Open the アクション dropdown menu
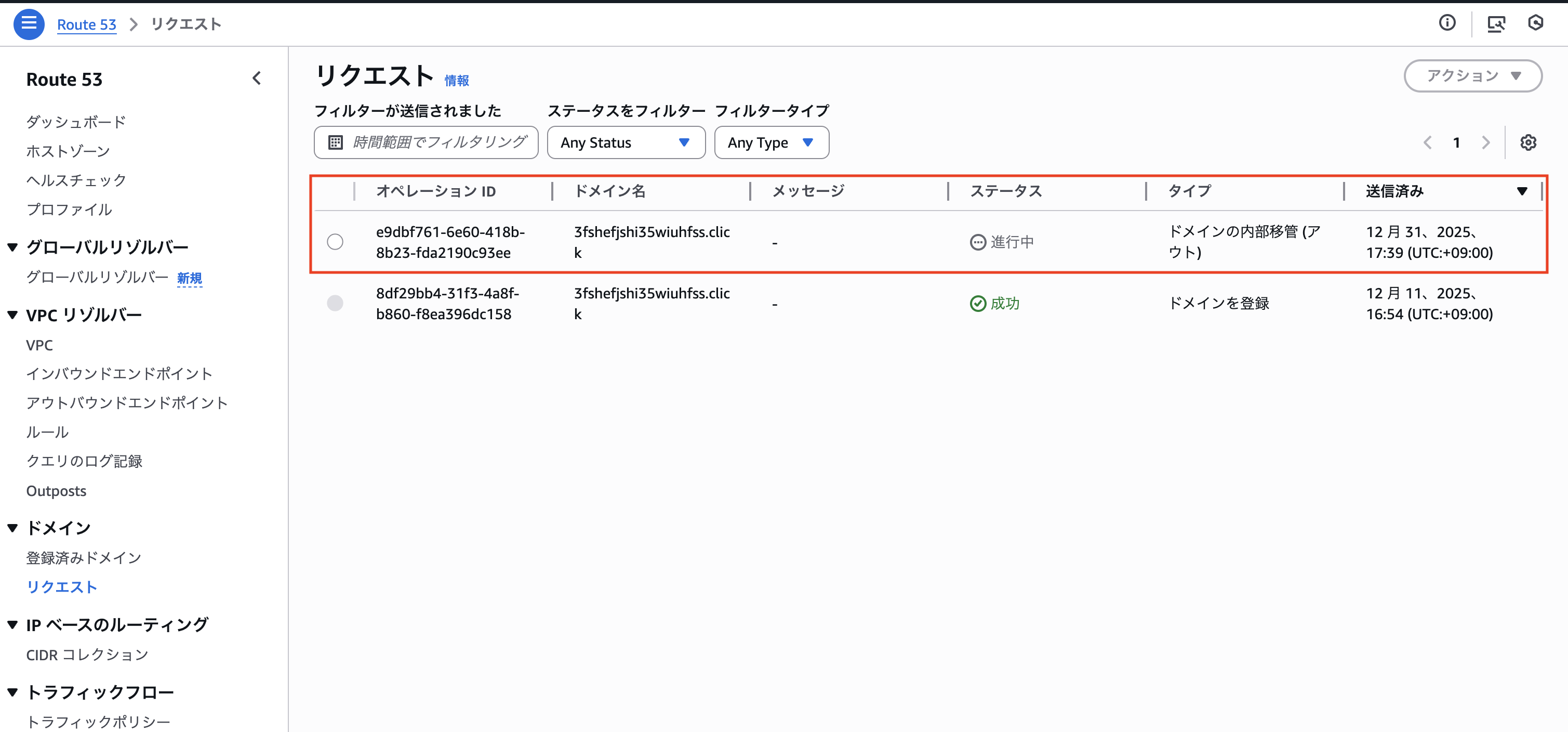Screen dimensions: 1568x732 tap(1473, 75)
